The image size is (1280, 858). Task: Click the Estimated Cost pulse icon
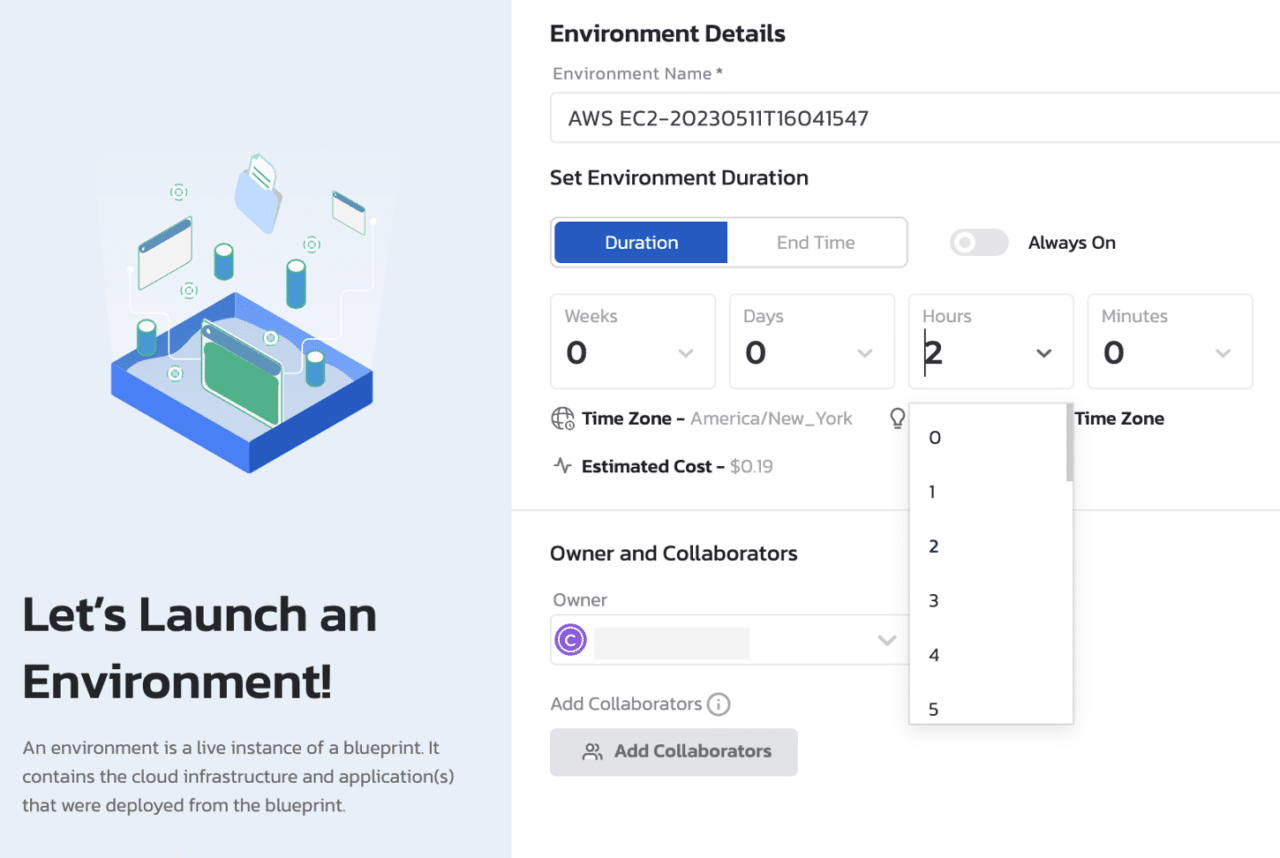(563, 466)
